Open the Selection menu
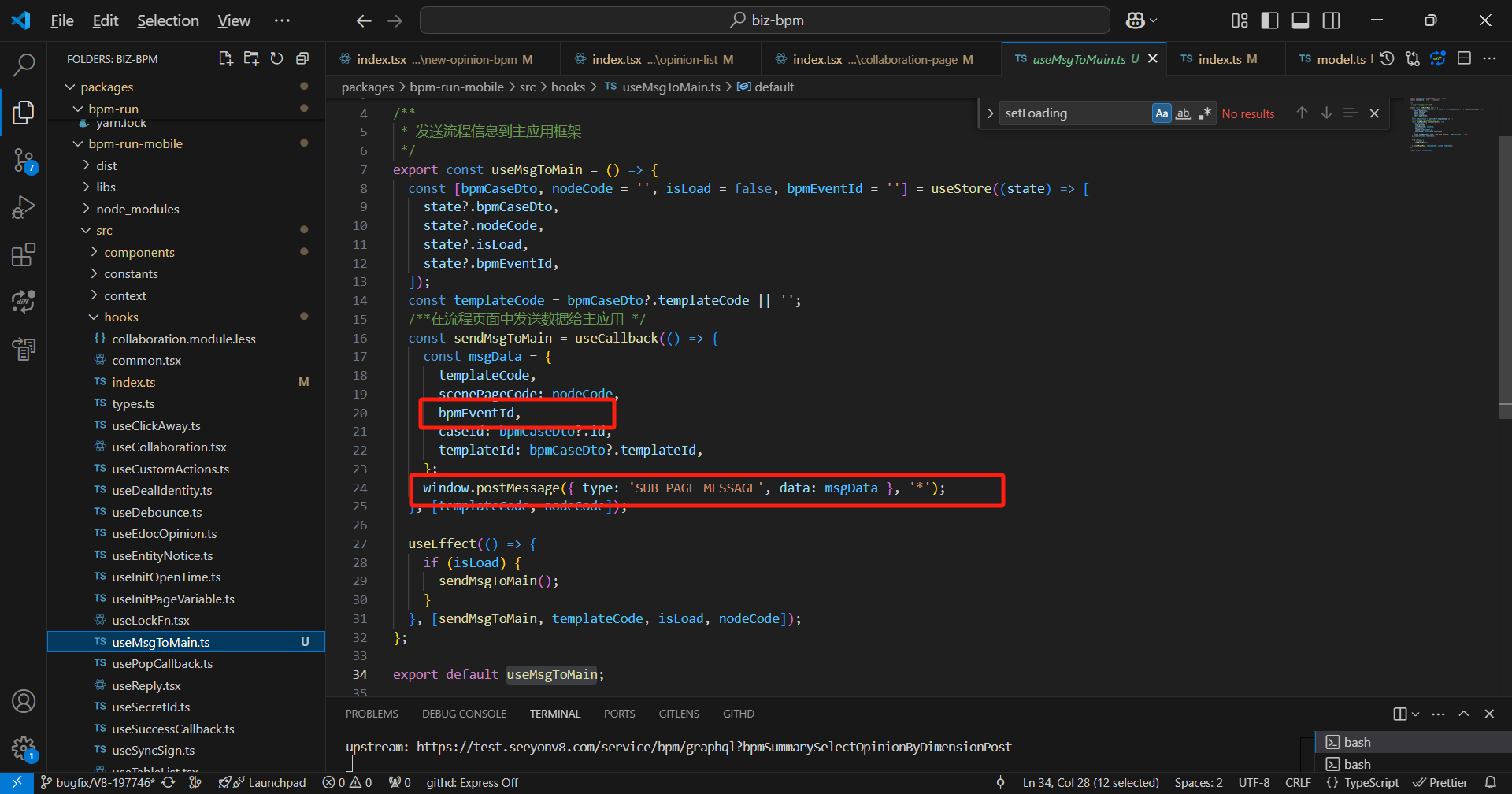This screenshot has height=794, width=1512. (168, 20)
